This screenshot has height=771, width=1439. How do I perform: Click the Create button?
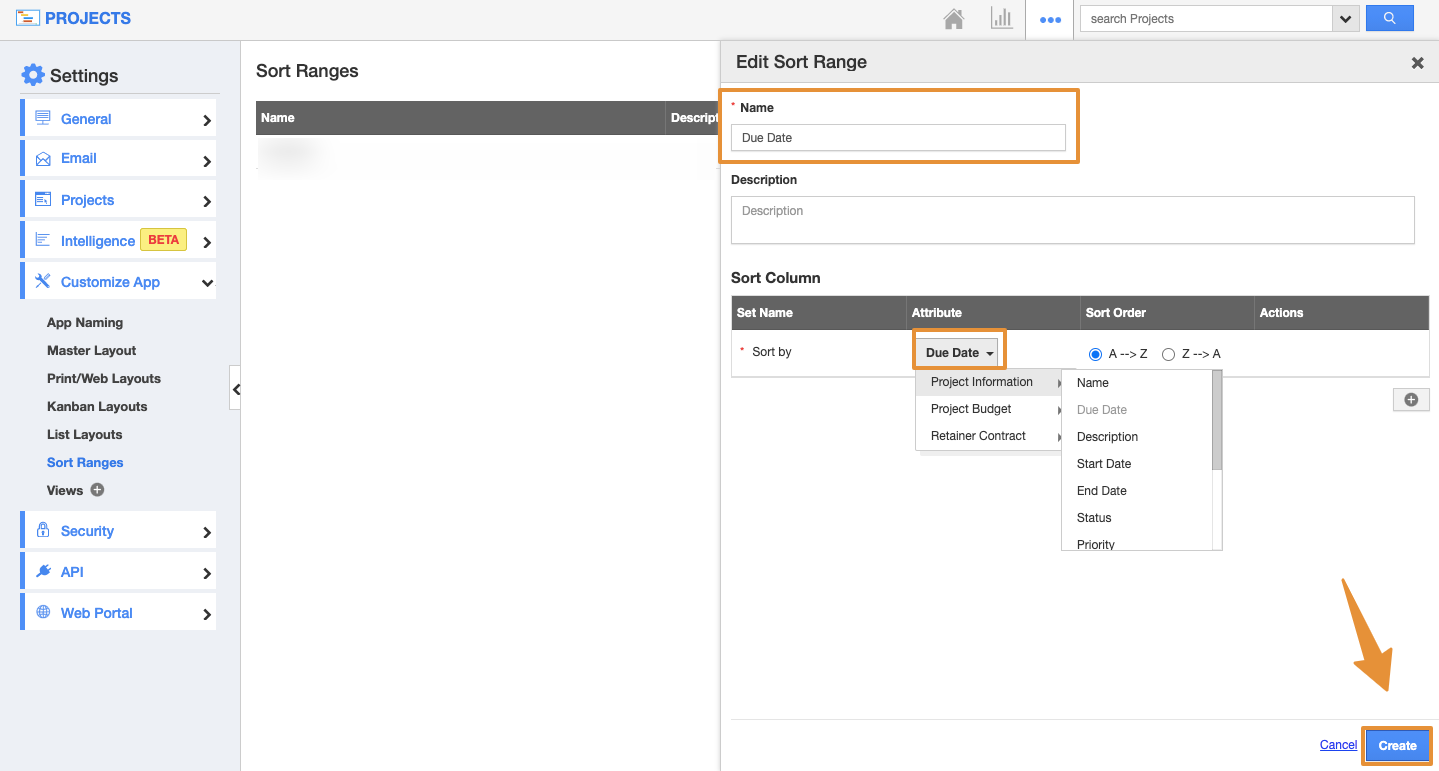(x=1397, y=745)
